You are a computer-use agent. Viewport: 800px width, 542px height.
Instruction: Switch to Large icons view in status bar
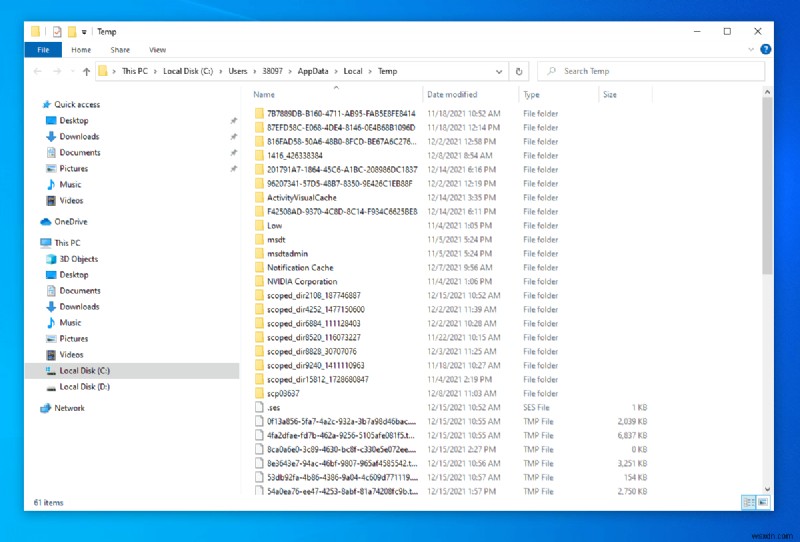coord(762,503)
